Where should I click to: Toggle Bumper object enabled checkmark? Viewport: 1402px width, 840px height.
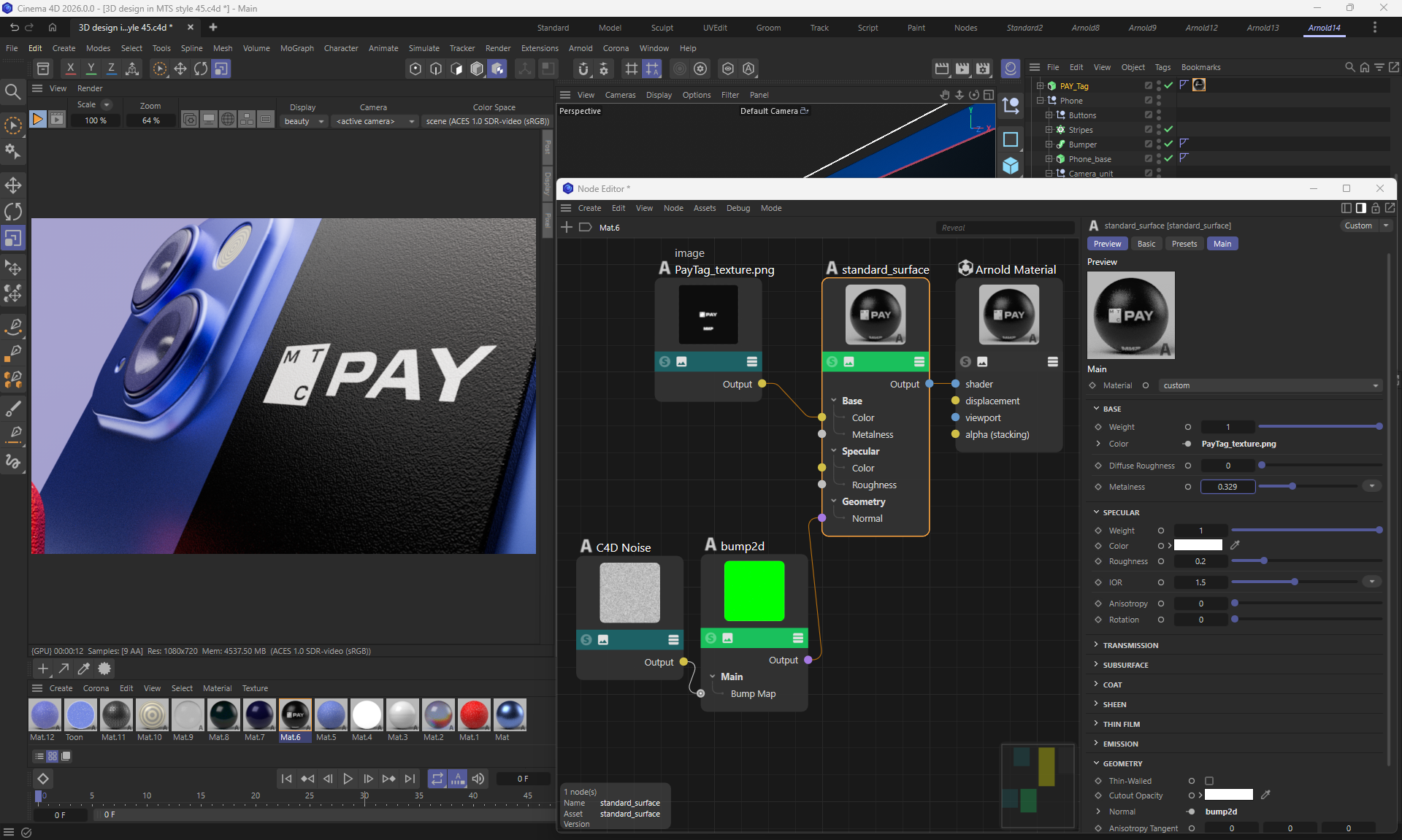click(1168, 144)
